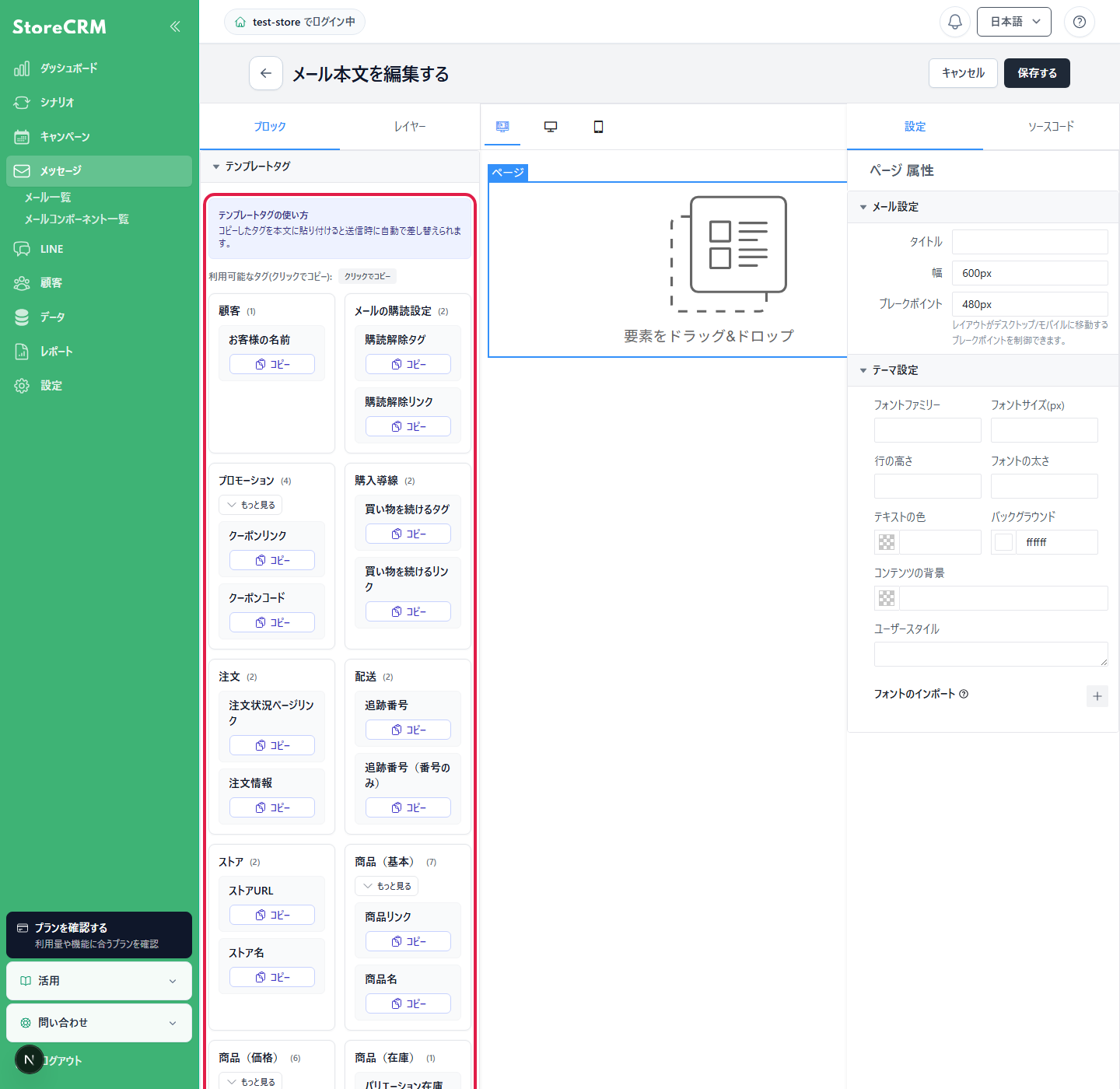Click the フォントのインポート help icon
1120x1089 pixels.
(x=964, y=694)
